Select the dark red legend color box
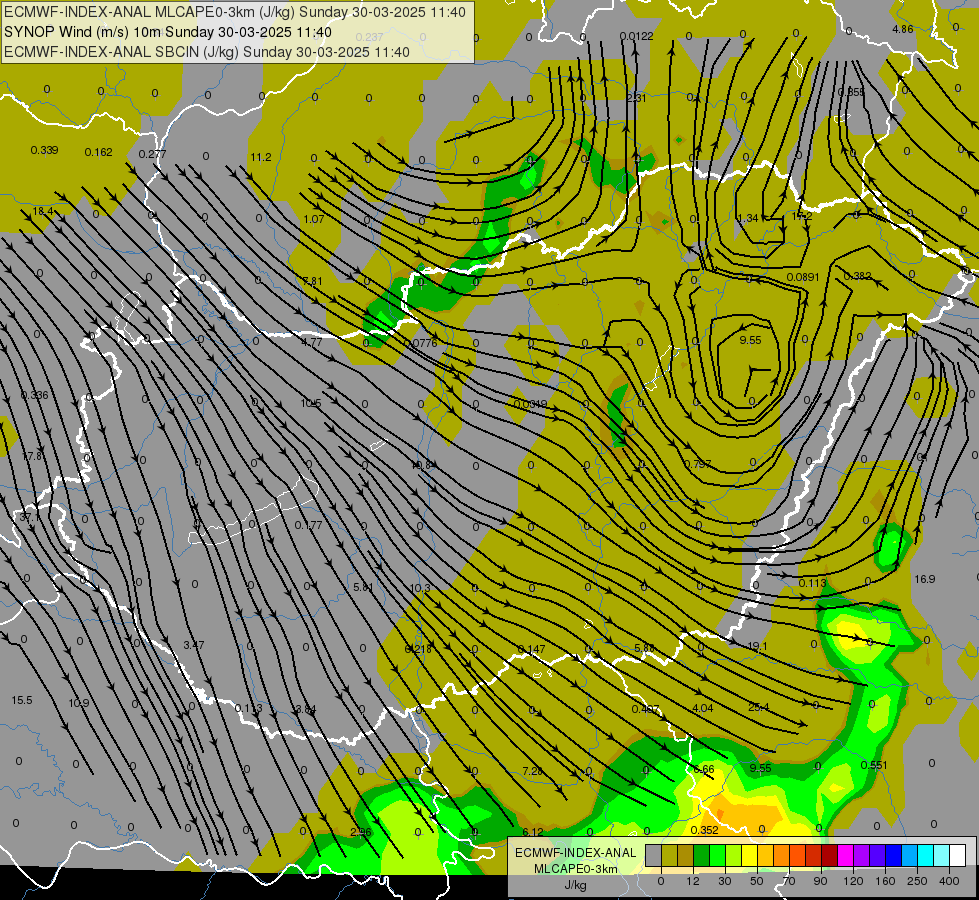Image resolution: width=979 pixels, height=900 pixels. [829, 855]
